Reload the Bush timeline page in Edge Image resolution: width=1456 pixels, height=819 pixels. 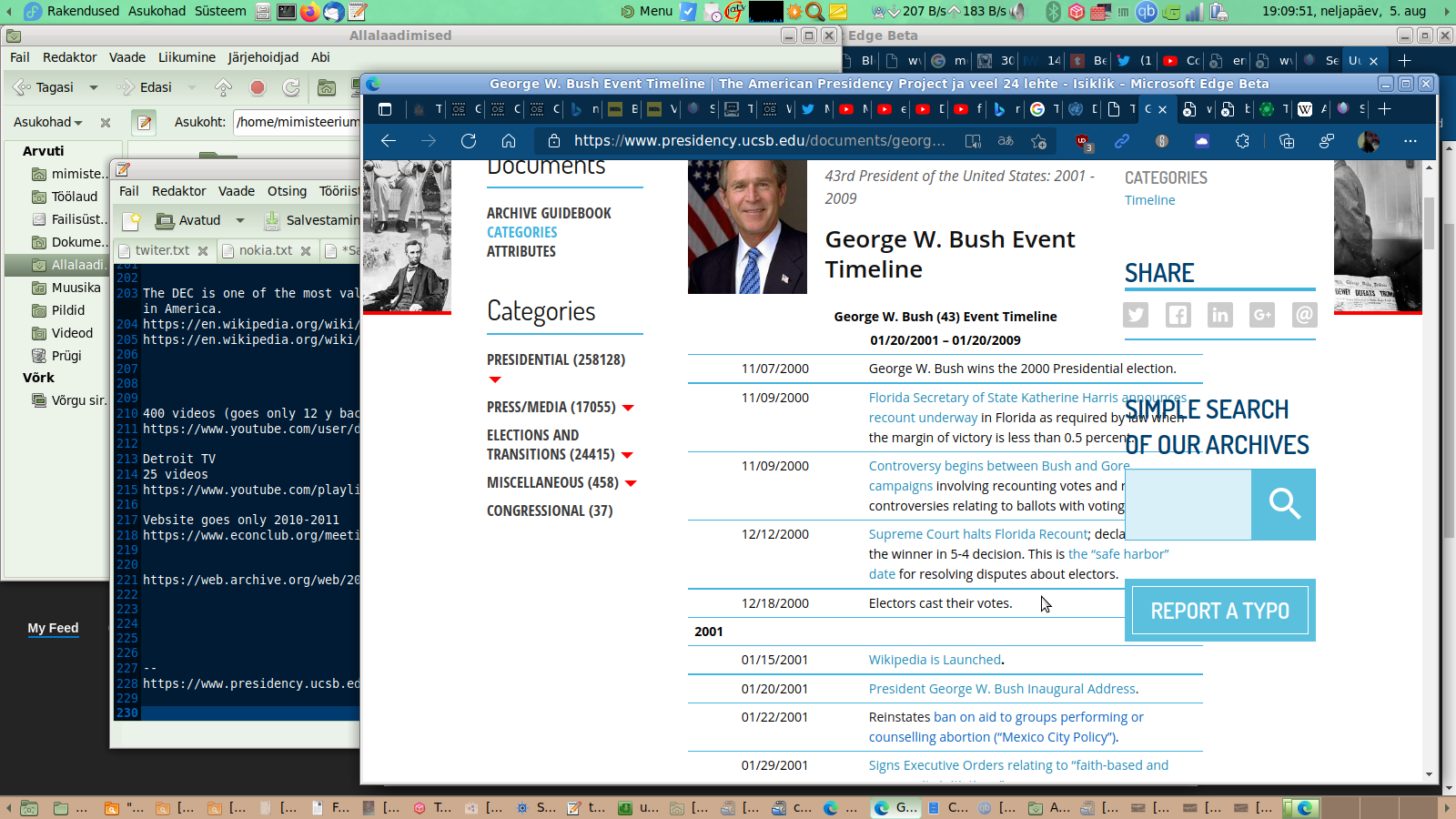click(469, 141)
